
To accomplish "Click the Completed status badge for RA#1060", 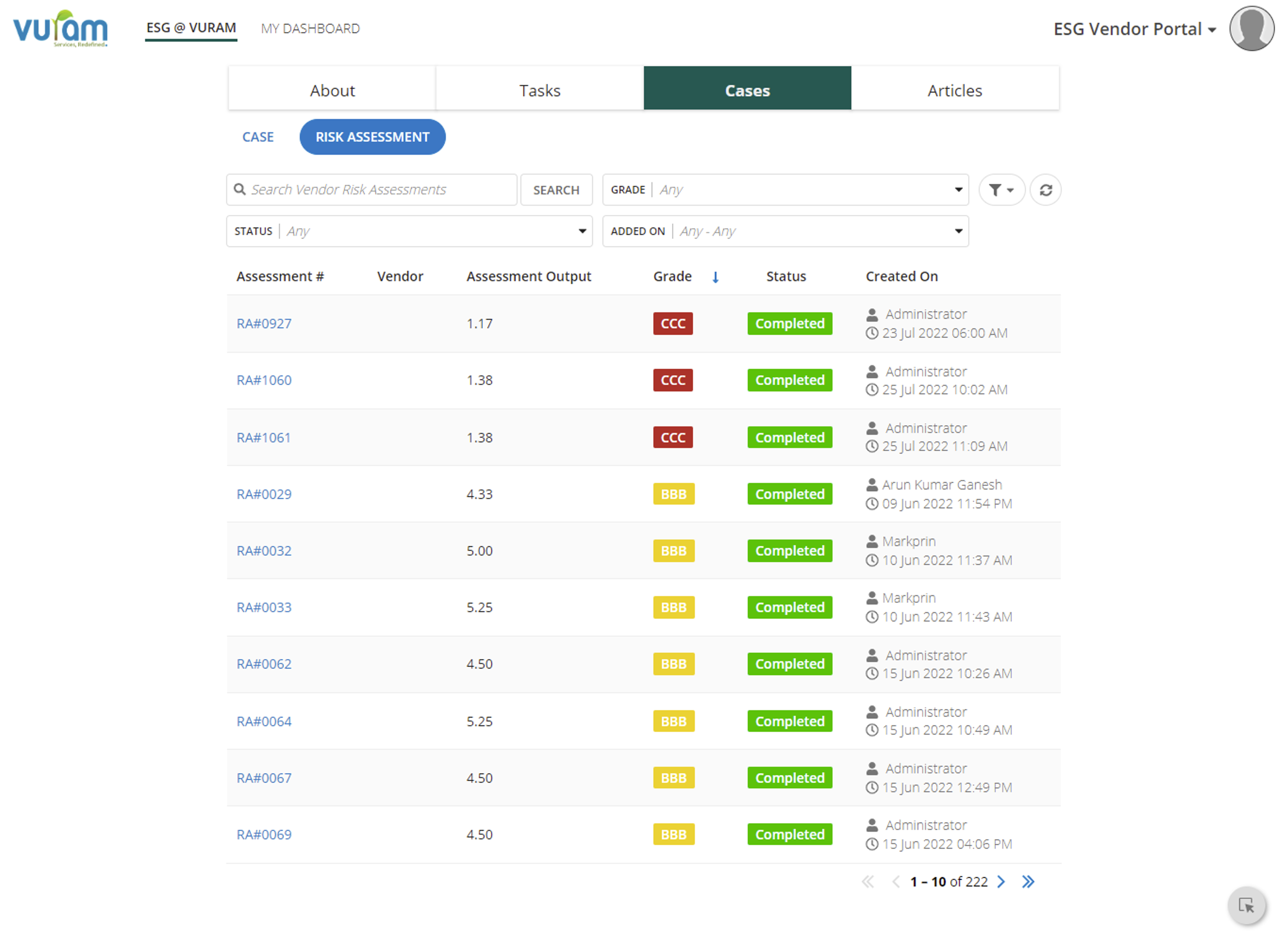I will 790,381.
